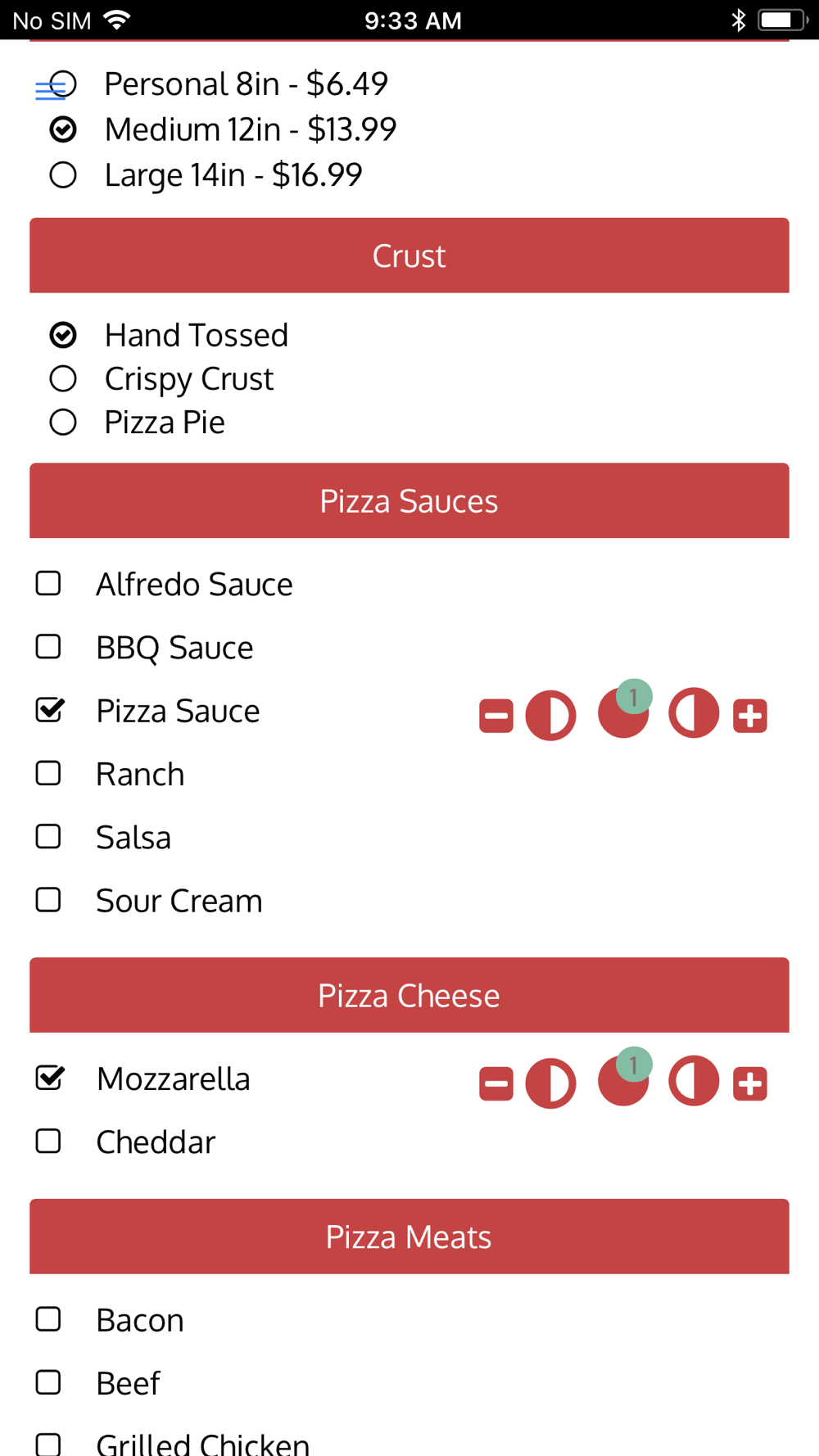Select Large 14in pizza size

point(63,174)
